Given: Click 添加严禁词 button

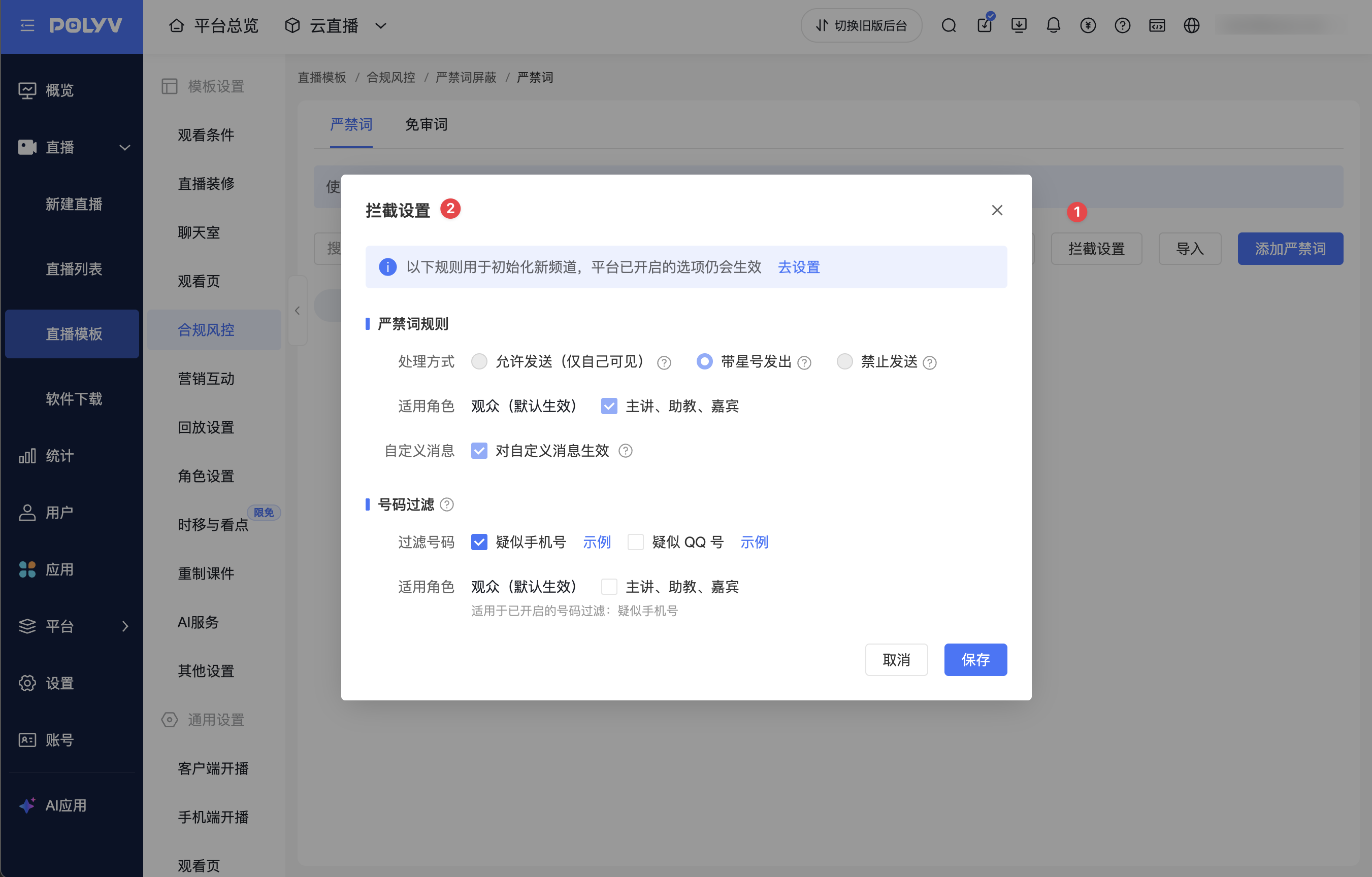Looking at the screenshot, I should [1290, 249].
